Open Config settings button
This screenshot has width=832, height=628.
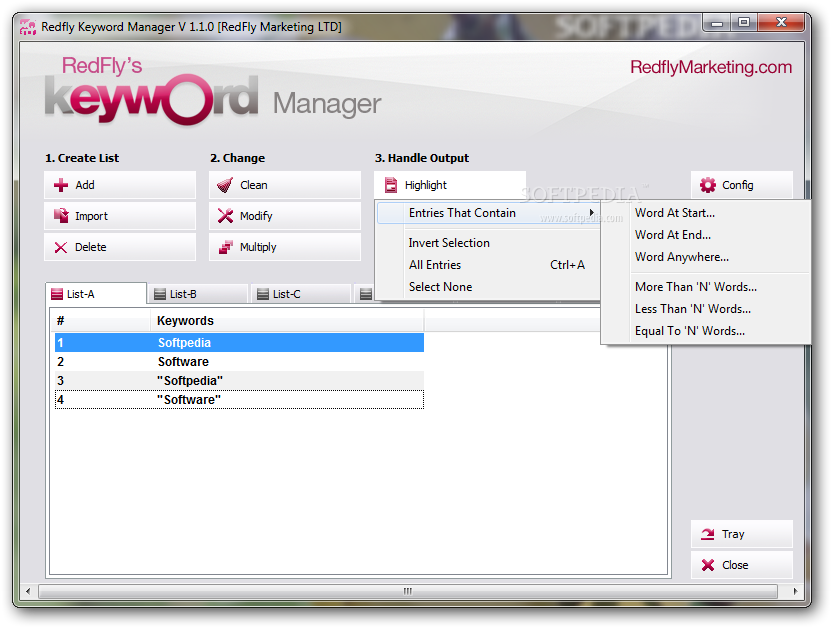tap(742, 185)
